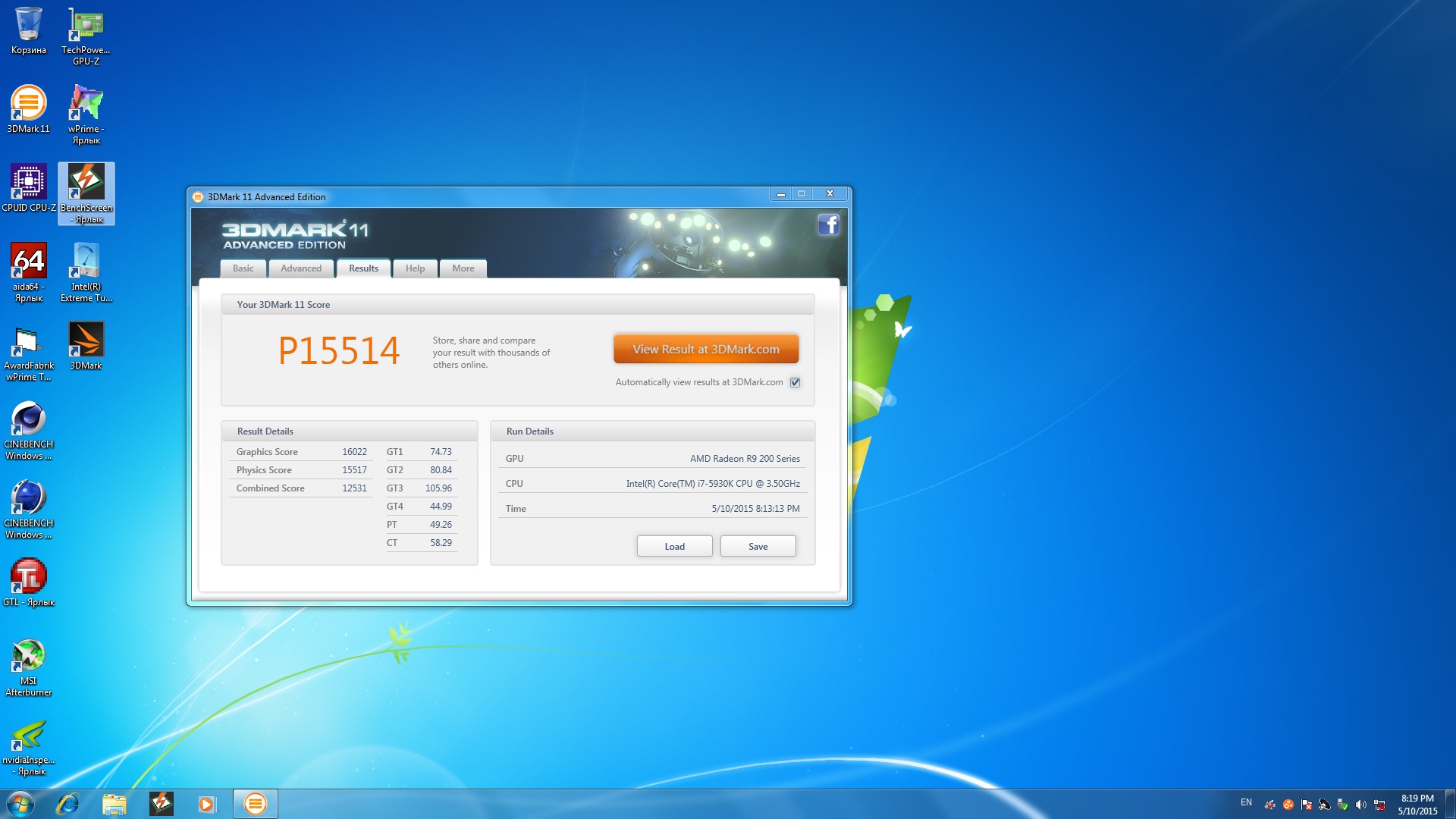This screenshot has height=819, width=1456.
Task: Select the nvidiaInspector desktop shortcut
Action: [x=29, y=745]
